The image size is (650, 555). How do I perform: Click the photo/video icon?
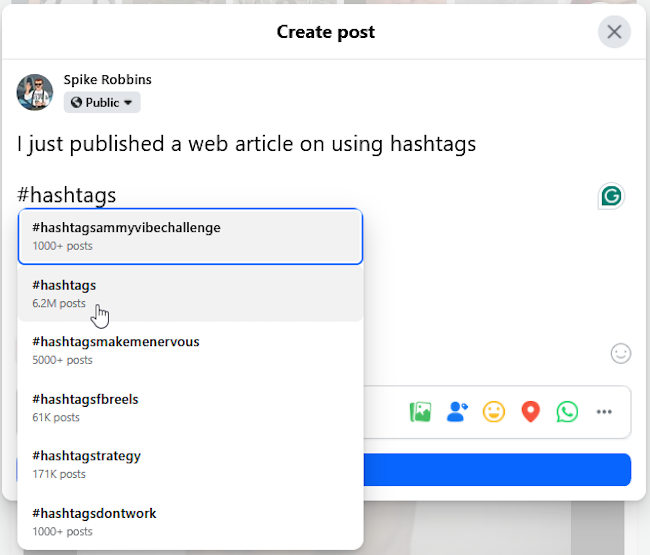coord(420,412)
